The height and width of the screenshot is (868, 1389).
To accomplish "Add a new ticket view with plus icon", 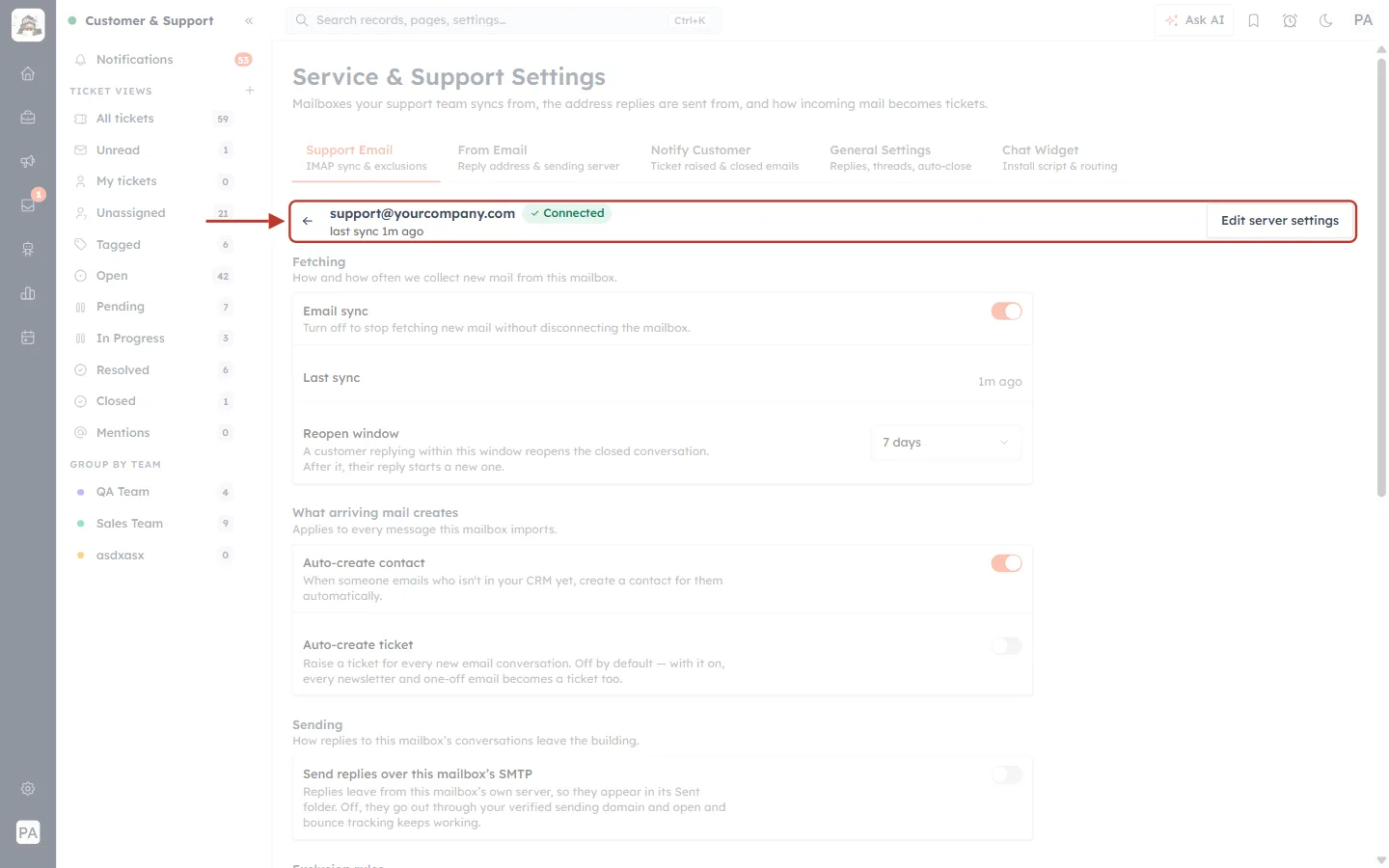I will (250, 91).
